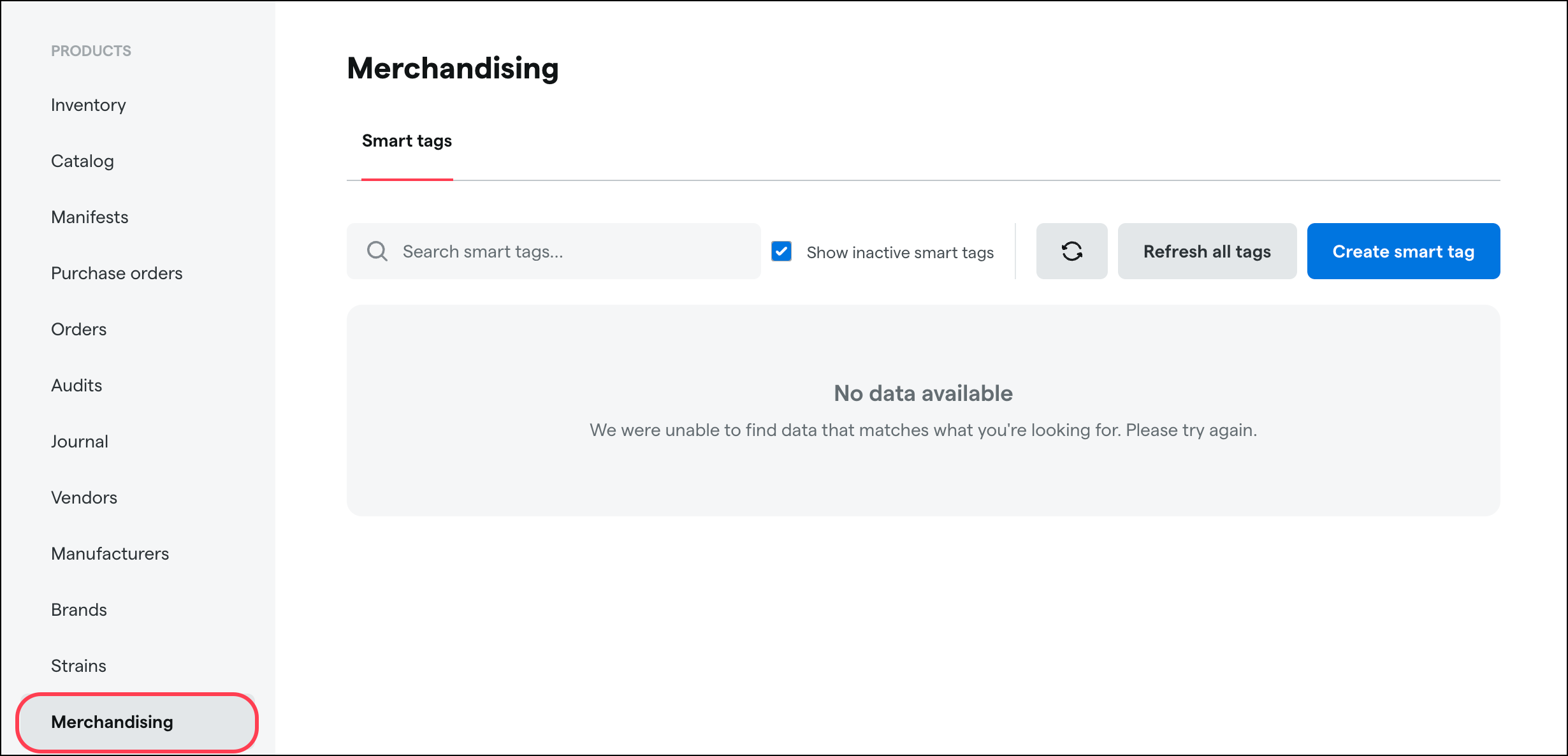
Task: Select the Smart tags tab
Action: 407,141
